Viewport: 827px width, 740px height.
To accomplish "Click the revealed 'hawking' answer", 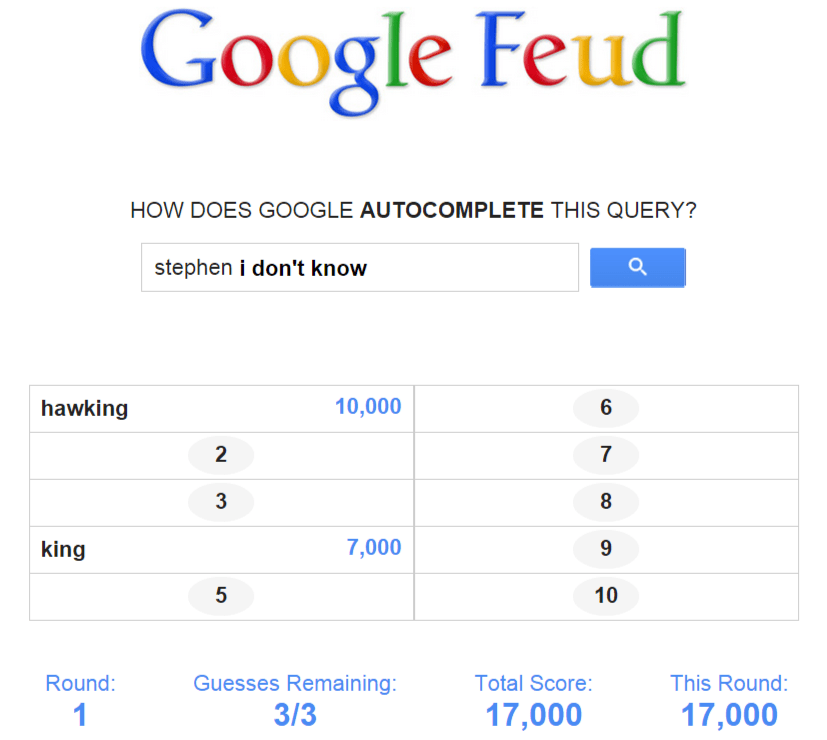I will (85, 408).
